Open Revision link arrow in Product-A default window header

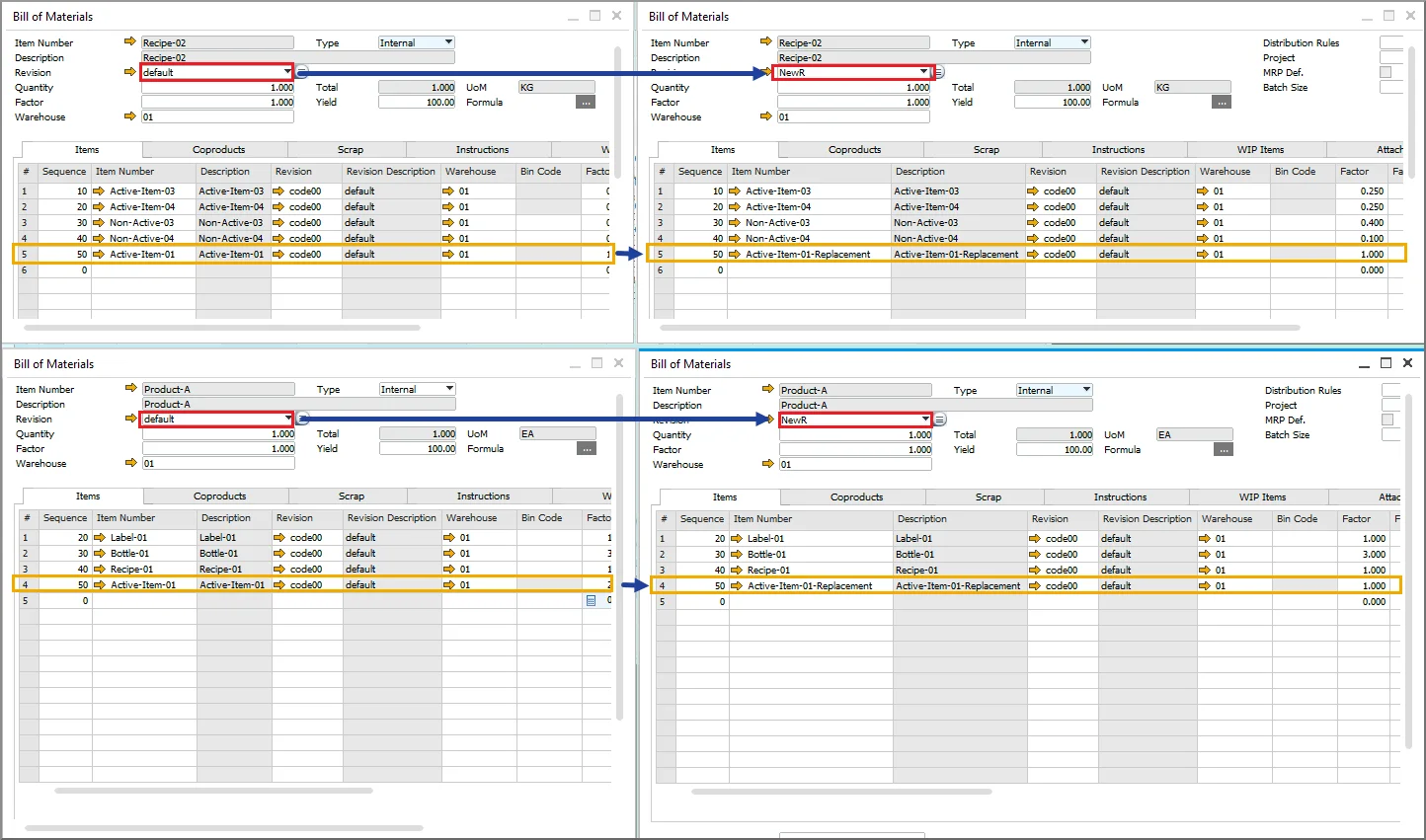point(130,419)
